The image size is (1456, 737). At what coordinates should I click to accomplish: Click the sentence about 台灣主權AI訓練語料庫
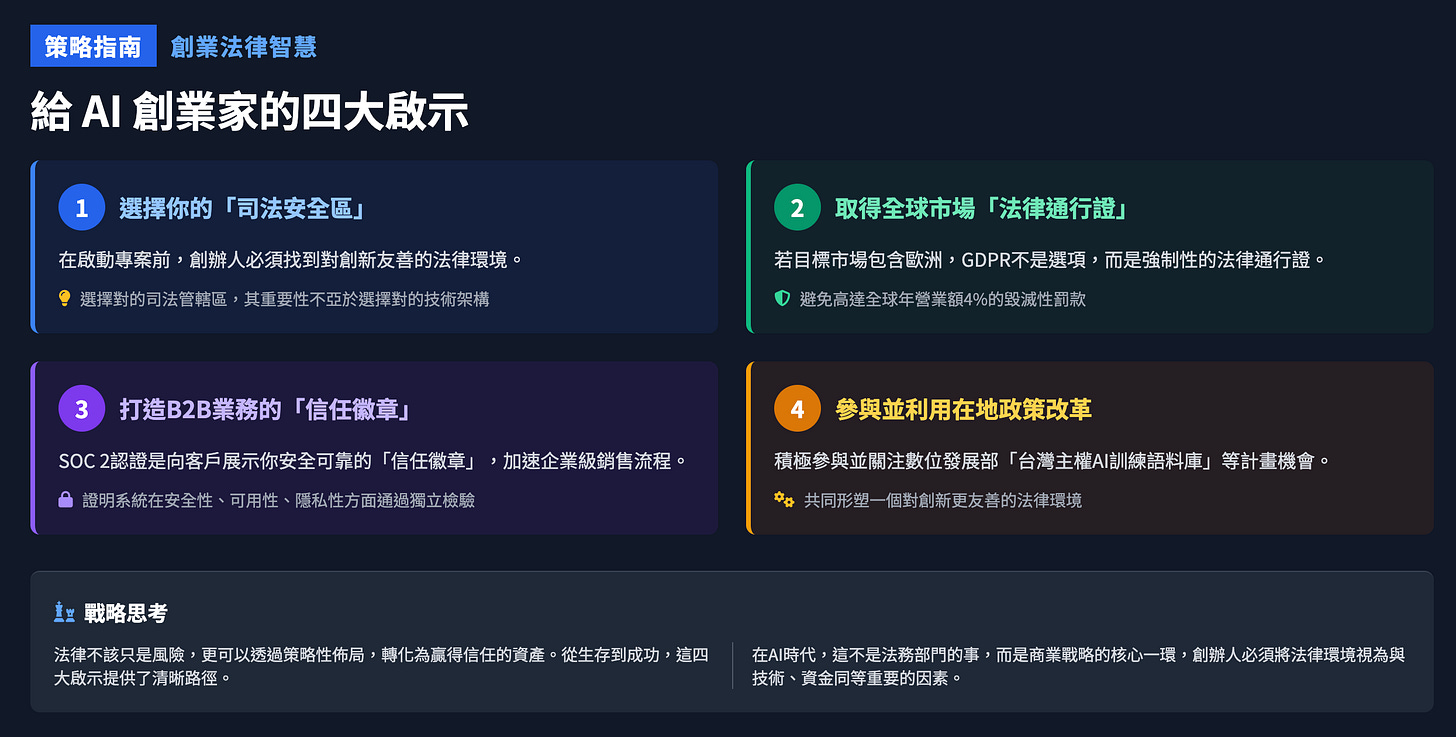click(1052, 461)
